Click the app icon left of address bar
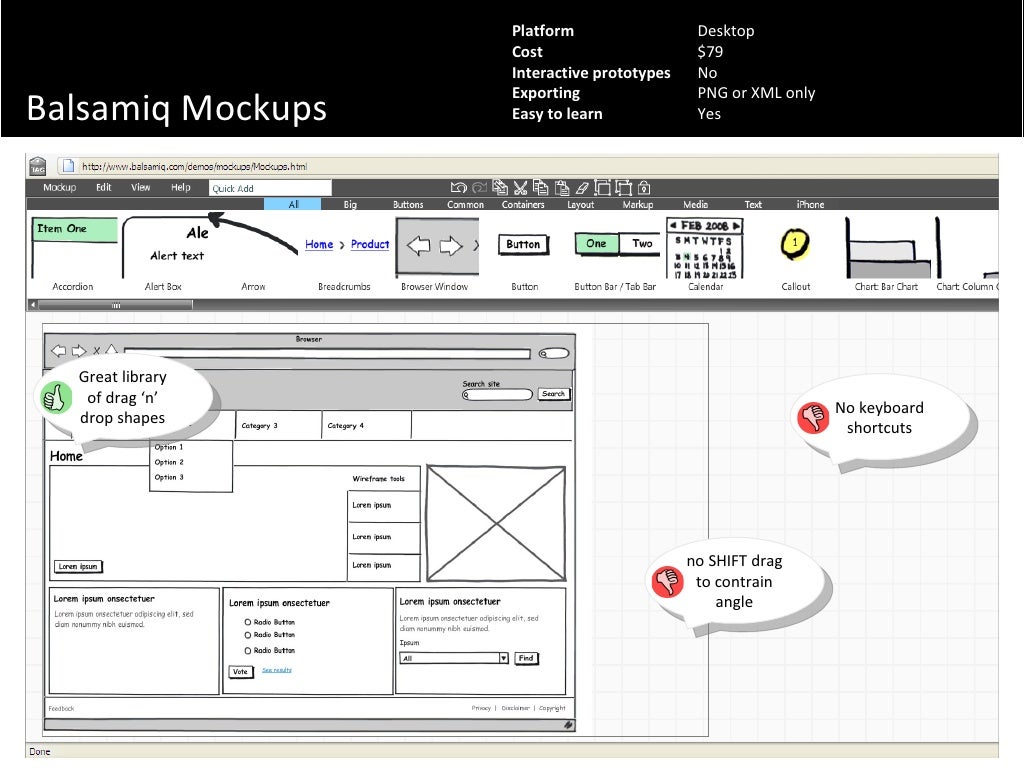1024x768 pixels. point(38,167)
